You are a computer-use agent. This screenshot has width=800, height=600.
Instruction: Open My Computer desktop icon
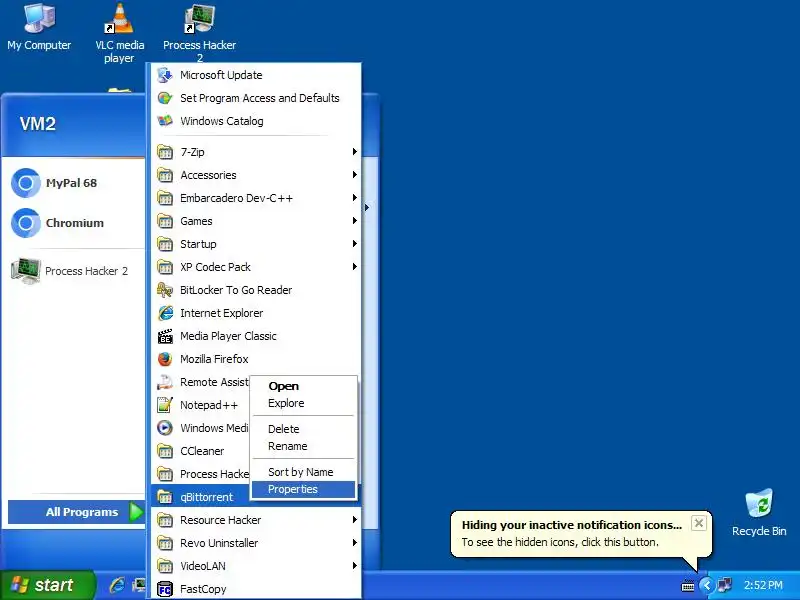coord(39,27)
